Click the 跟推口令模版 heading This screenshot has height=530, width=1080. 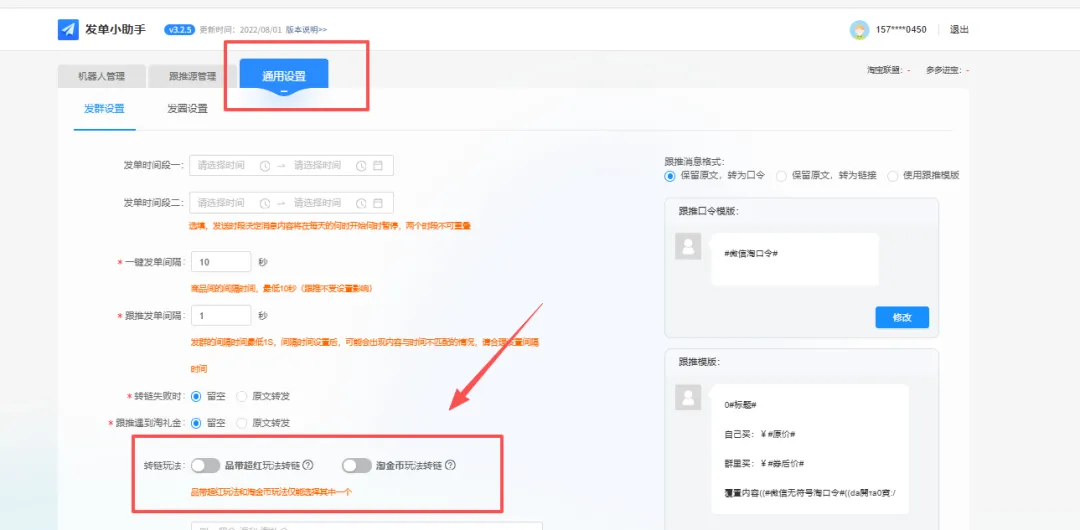click(709, 211)
